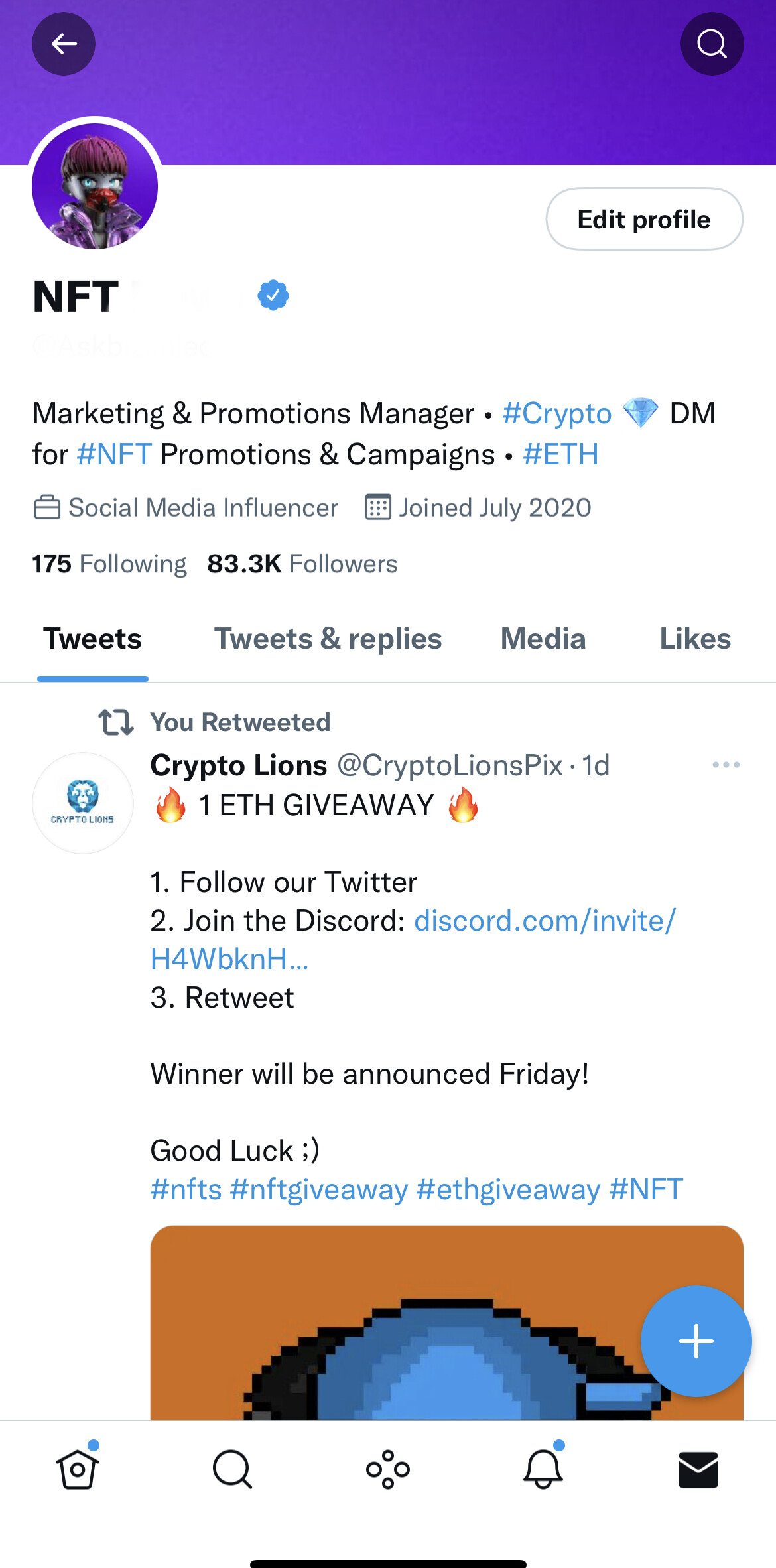Tap the back arrow icon
This screenshot has height=1568, width=776.
pyautogui.click(x=64, y=44)
